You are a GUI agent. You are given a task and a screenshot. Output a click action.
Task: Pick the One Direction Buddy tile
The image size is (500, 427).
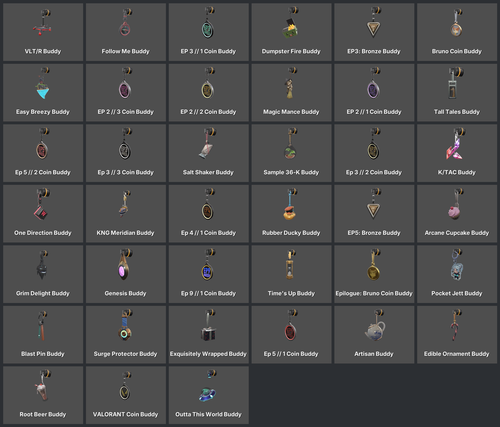(43, 214)
